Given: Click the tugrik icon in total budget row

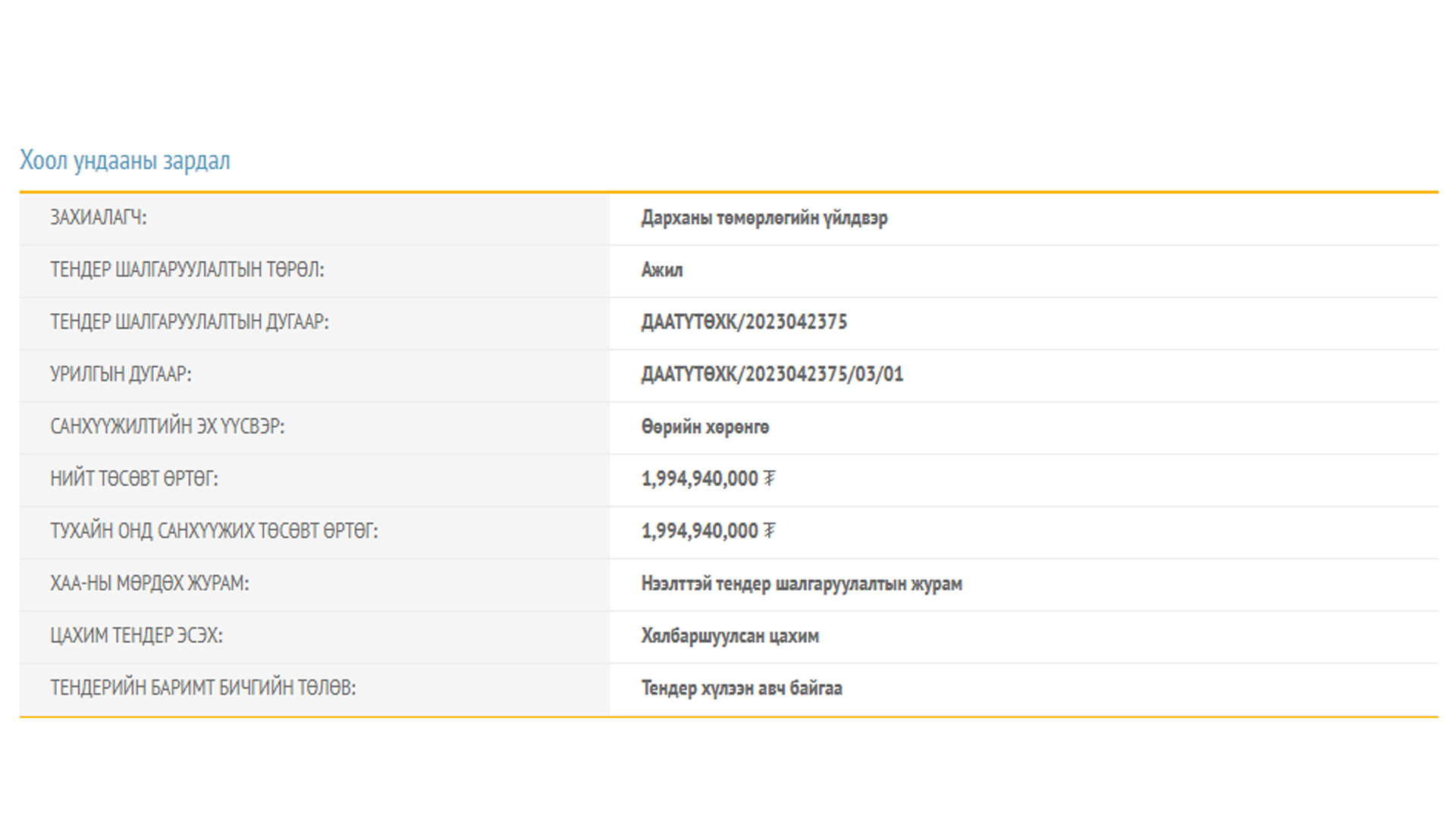Looking at the screenshot, I should 770,479.
